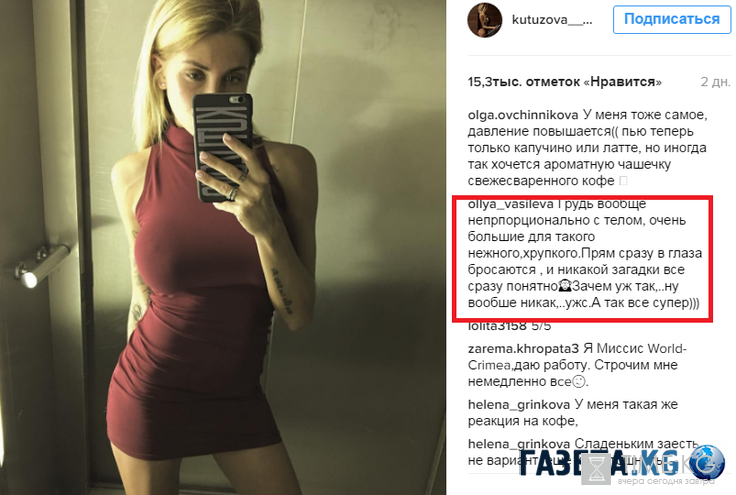The width and height of the screenshot is (736, 495).
Task: Click the 2 дн. post timestamp
Action: point(715,82)
